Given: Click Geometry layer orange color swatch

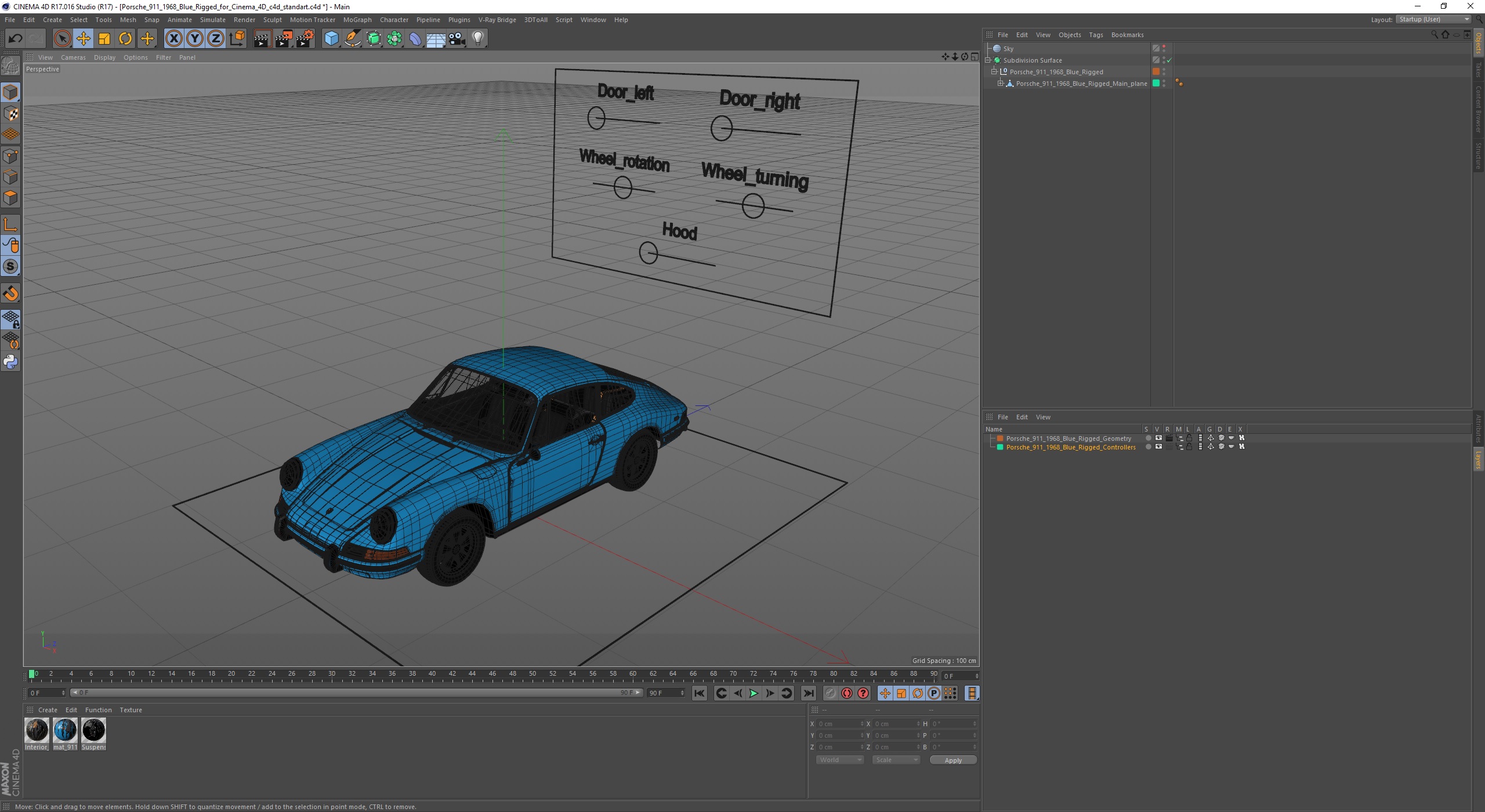Looking at the screenshot, I should [1000, 438].
